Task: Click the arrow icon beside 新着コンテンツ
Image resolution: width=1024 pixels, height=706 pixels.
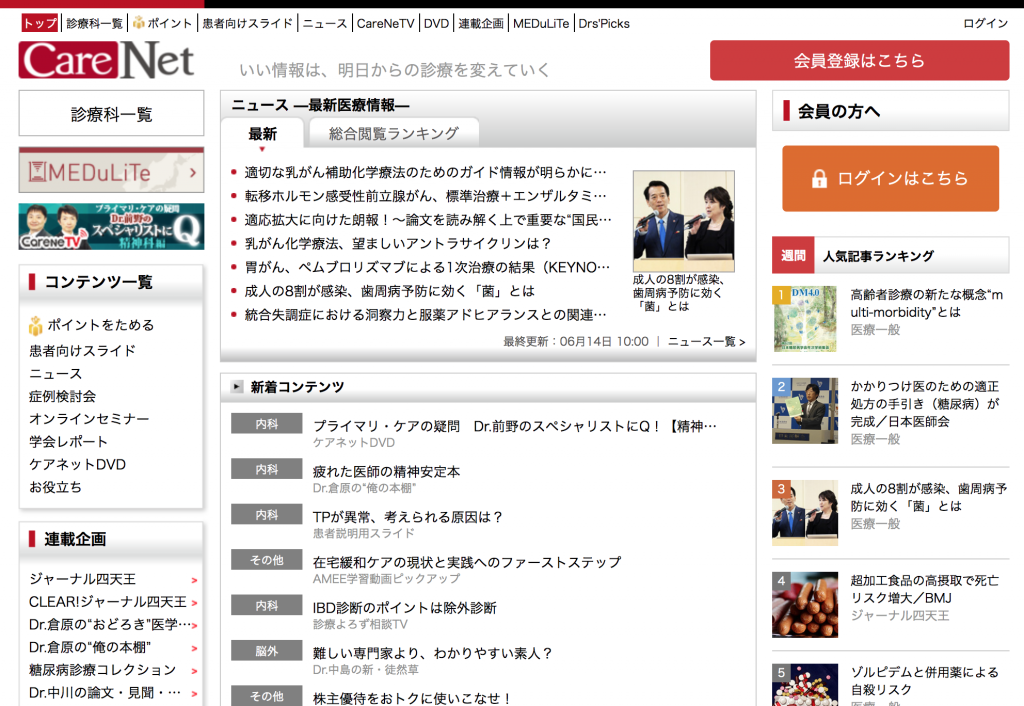Action: (237, 387)
